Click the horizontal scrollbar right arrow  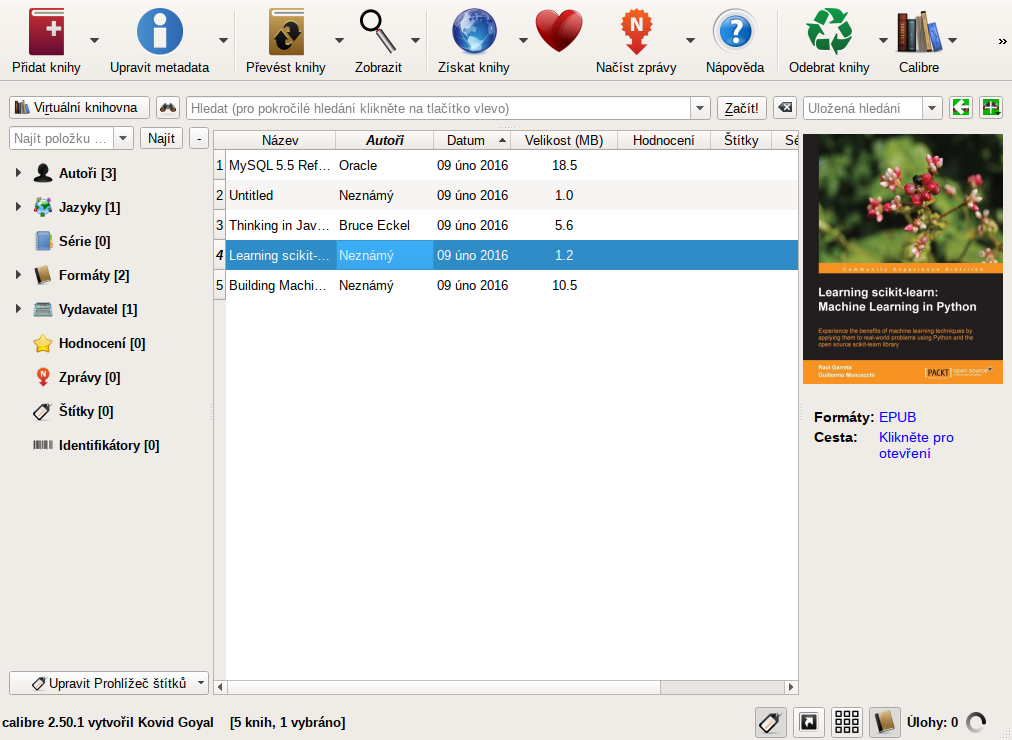791,687
